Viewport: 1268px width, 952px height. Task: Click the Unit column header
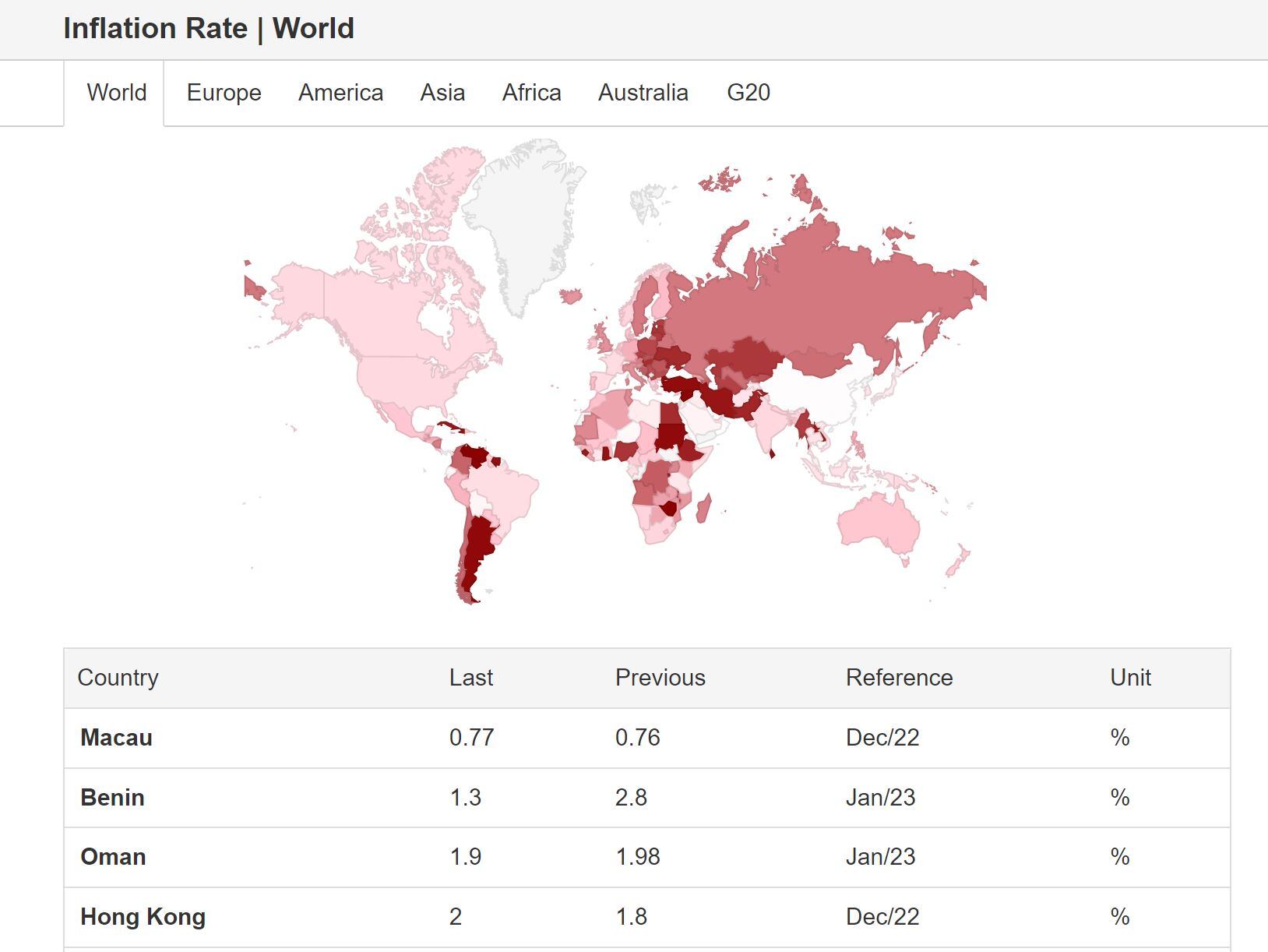1130,678
